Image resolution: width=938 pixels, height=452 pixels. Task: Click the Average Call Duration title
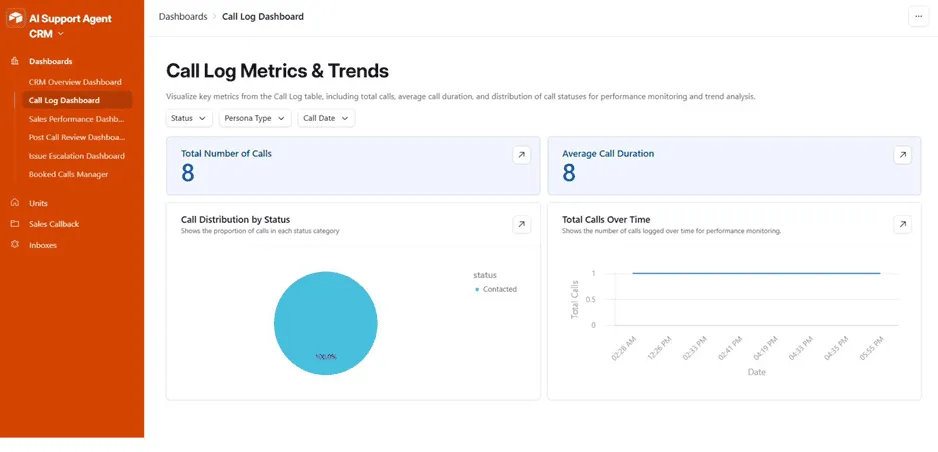point(608,154)
